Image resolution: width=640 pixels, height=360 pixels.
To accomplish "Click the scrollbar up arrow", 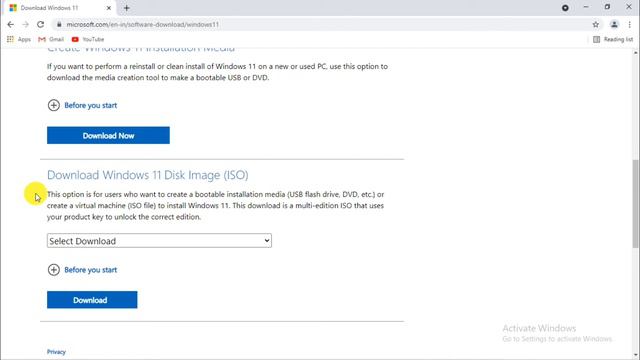I will 636,53.
